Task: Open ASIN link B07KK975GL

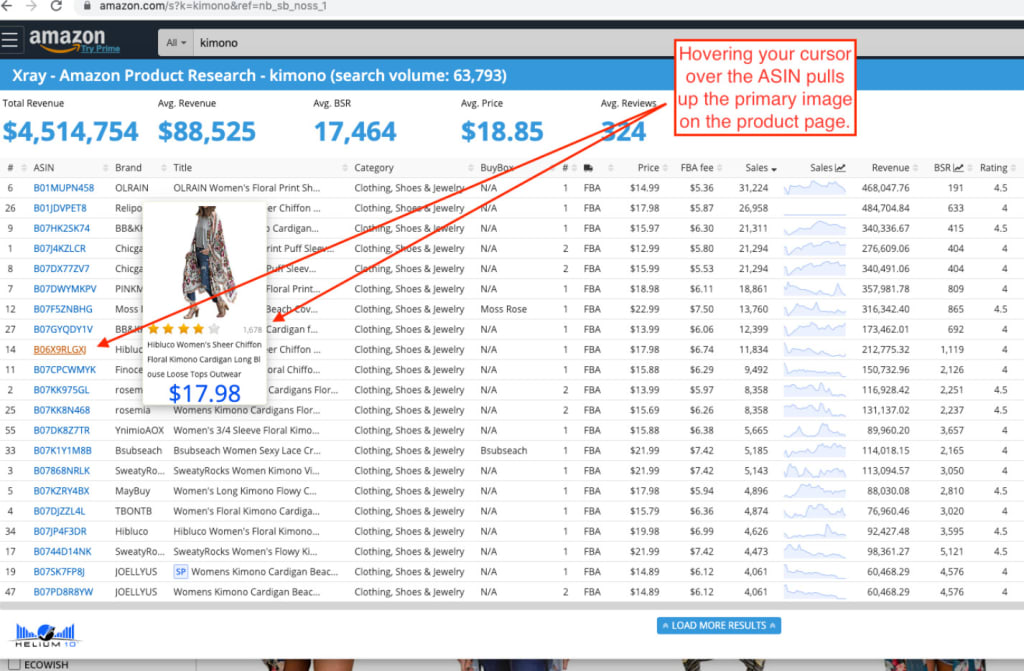Action: click(61, 390)
